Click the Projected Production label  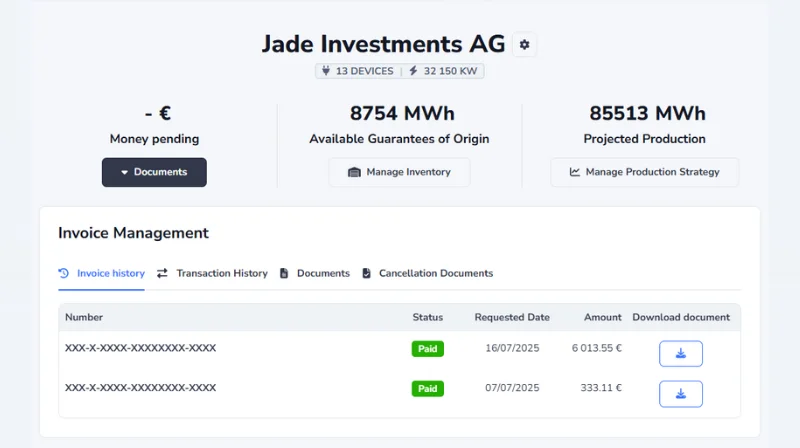644,139
